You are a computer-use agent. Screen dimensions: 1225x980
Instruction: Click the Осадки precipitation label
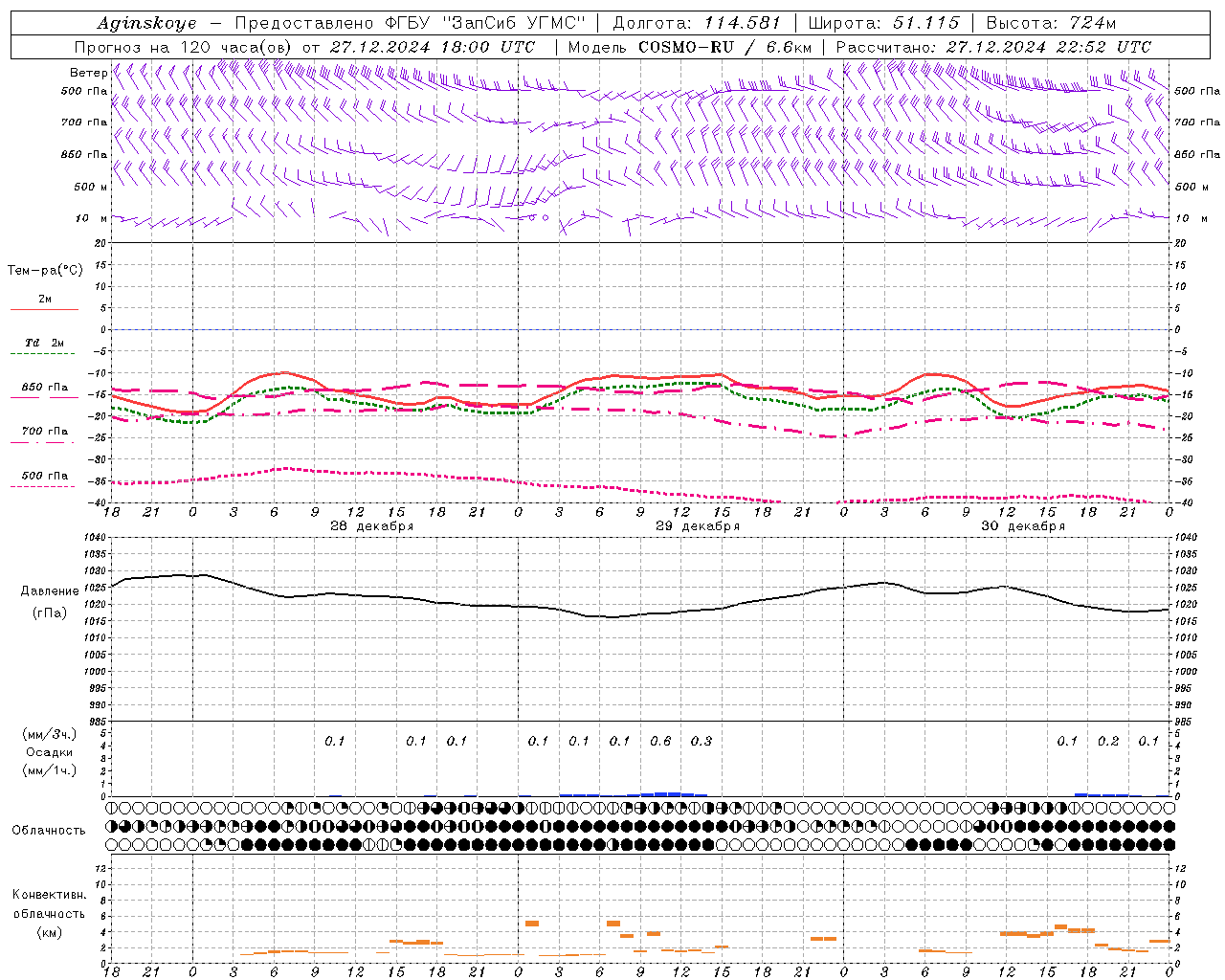(x=49, y=752)
